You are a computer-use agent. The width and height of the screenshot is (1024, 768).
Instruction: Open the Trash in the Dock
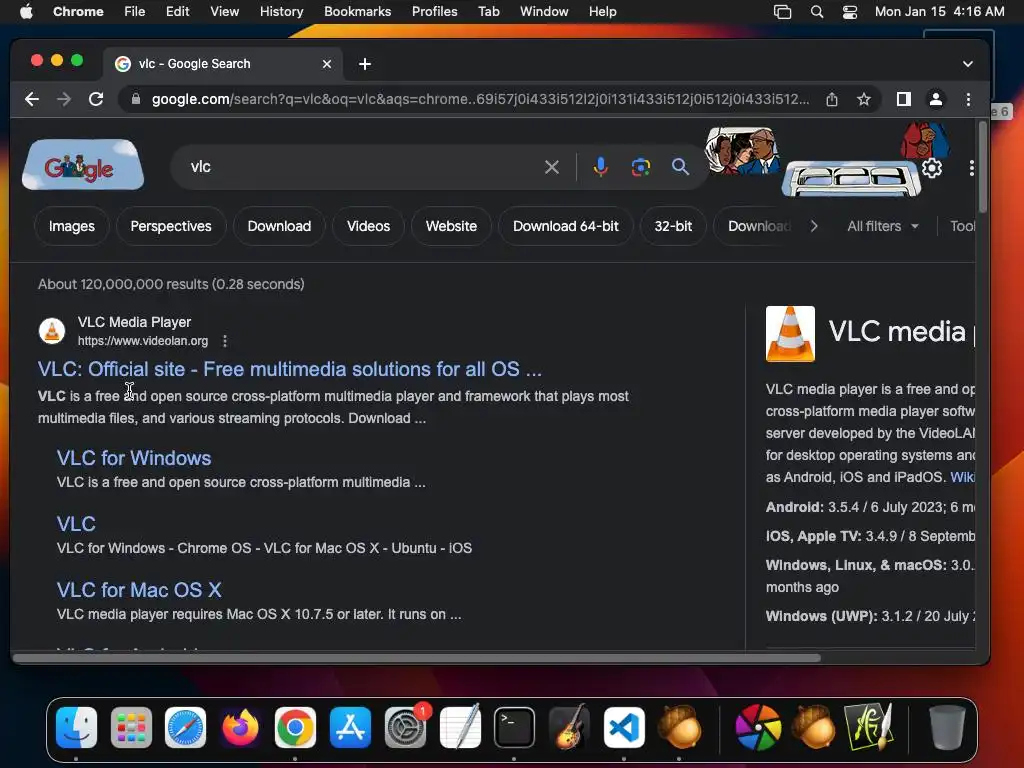947,727
